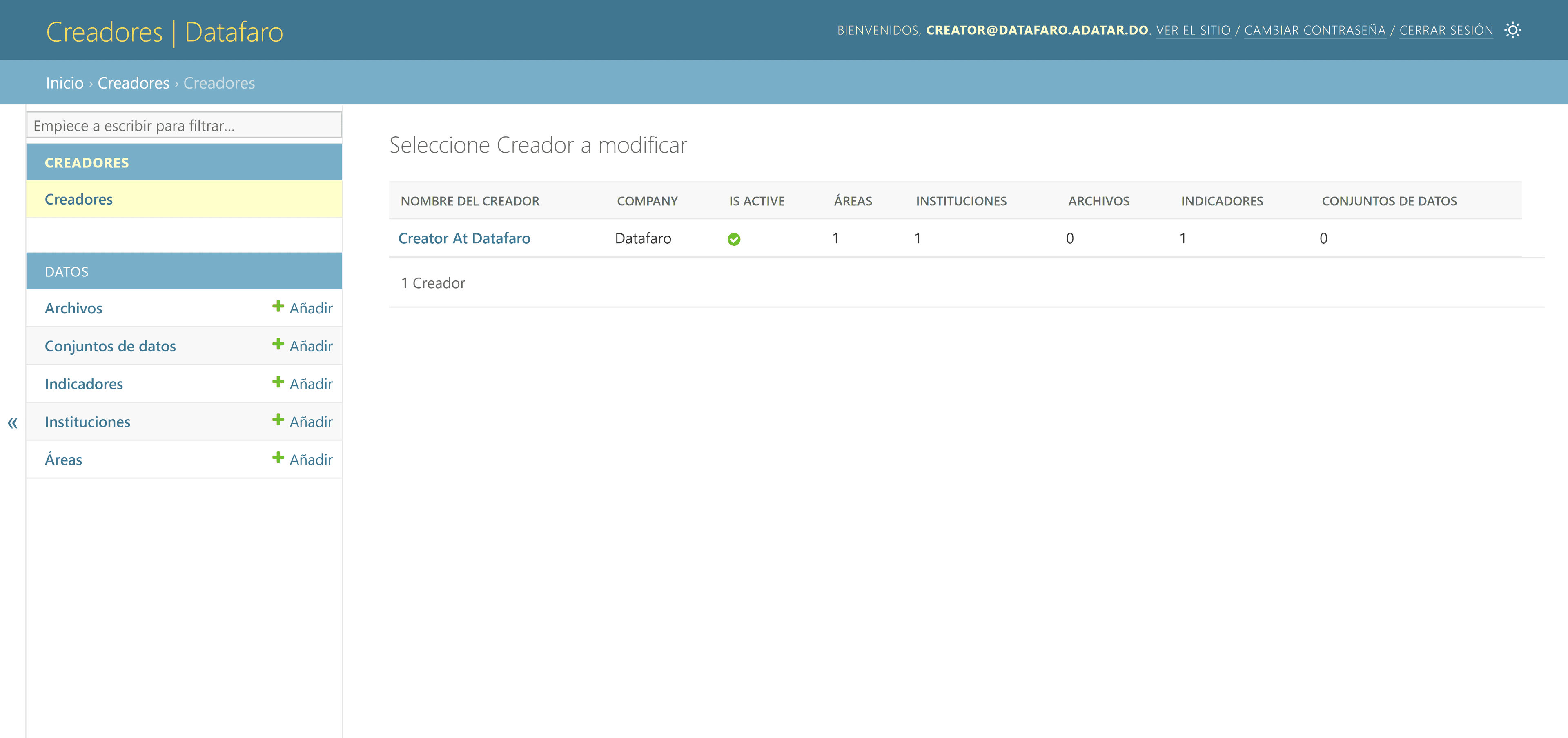This screenshot has height=738, width=1568.
Task: Click the Creadores | Datafaro site title
Action: tap(165, 32)
